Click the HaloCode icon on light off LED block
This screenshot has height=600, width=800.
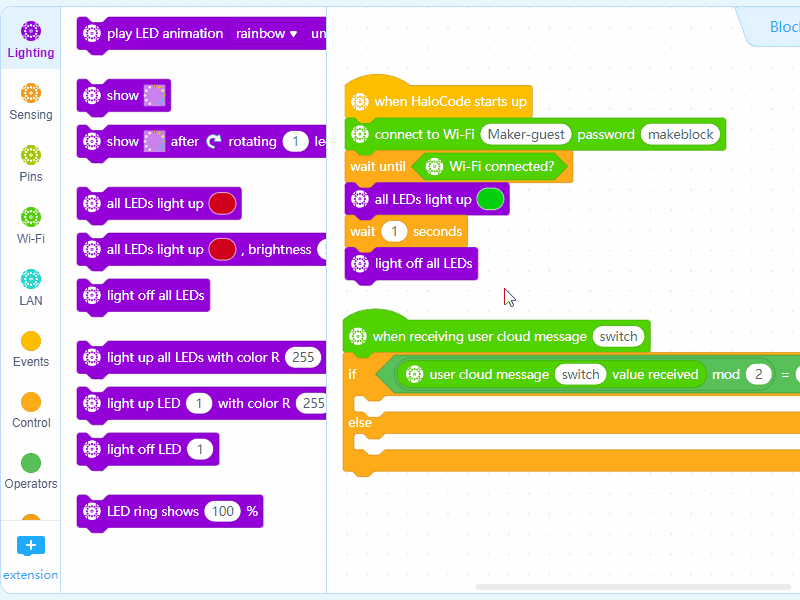tap(92, 449)
